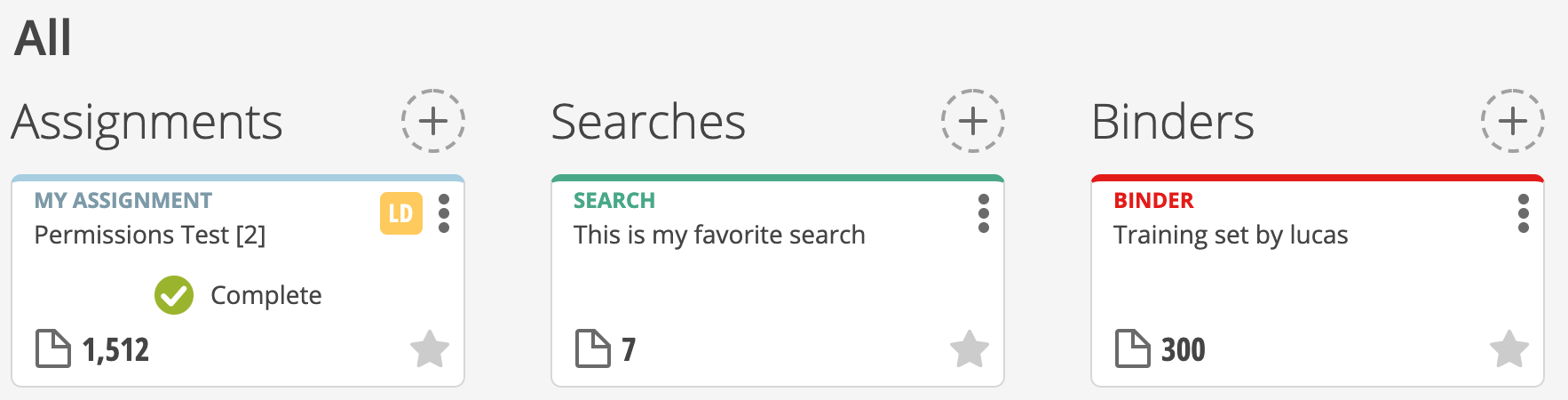Create a new search with plus icon

(x=972, y=120)
